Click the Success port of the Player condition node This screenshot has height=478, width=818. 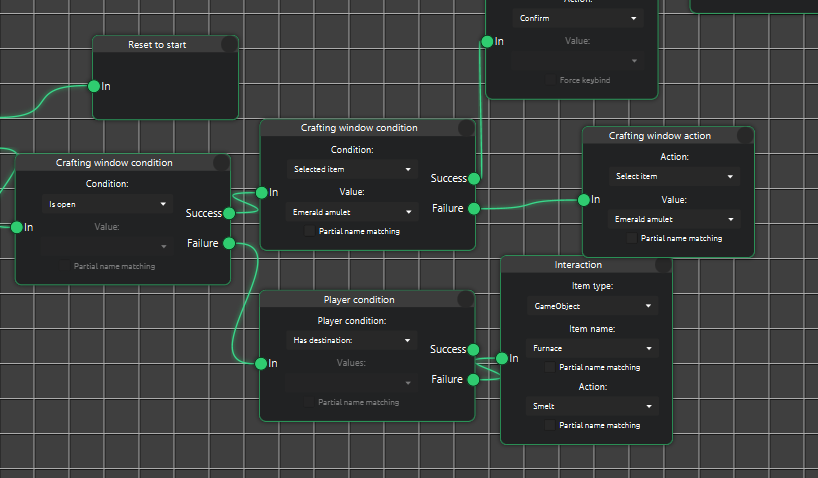(473, 350)
